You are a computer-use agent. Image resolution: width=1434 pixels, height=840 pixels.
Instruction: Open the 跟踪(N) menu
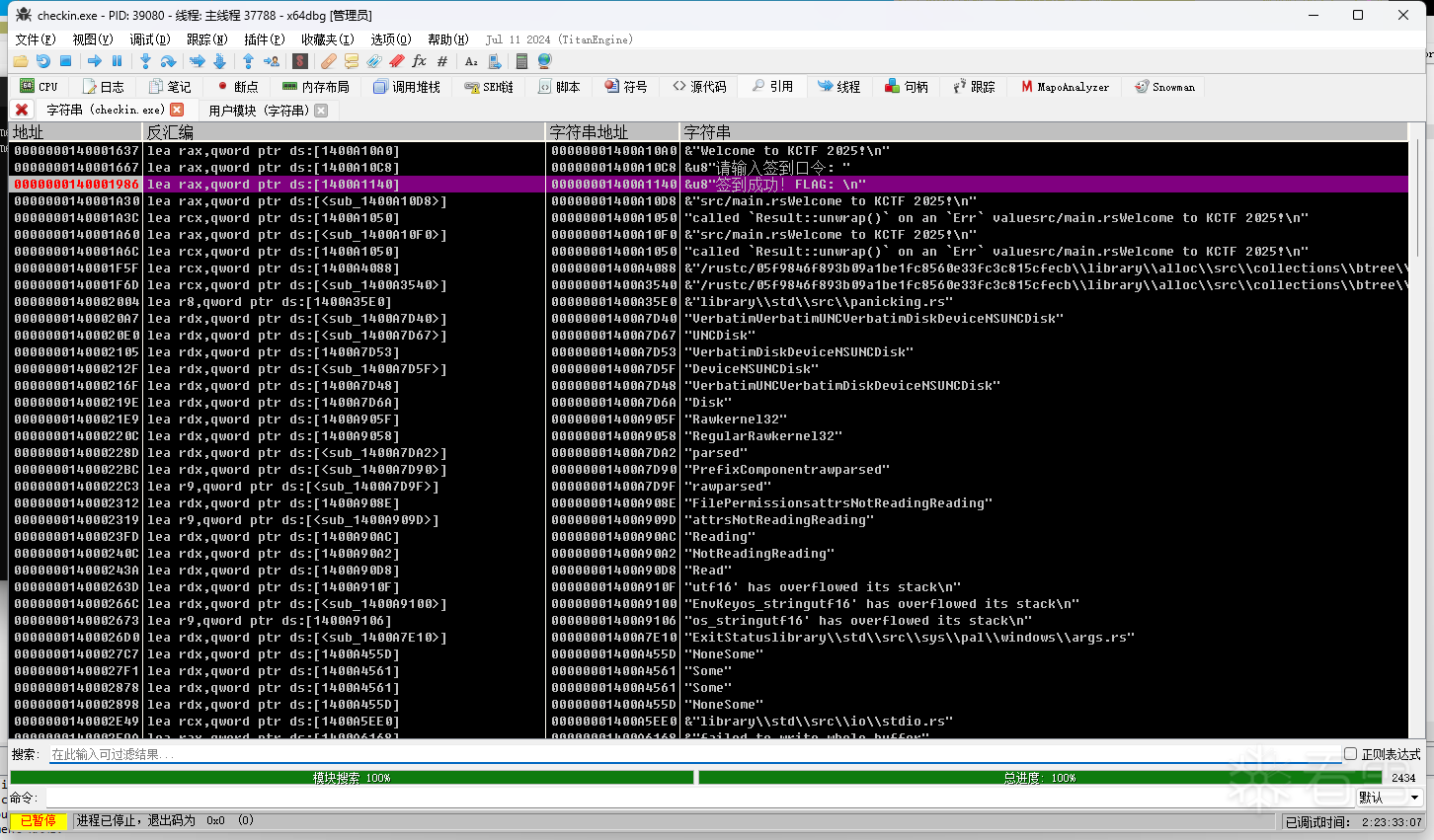207,39
